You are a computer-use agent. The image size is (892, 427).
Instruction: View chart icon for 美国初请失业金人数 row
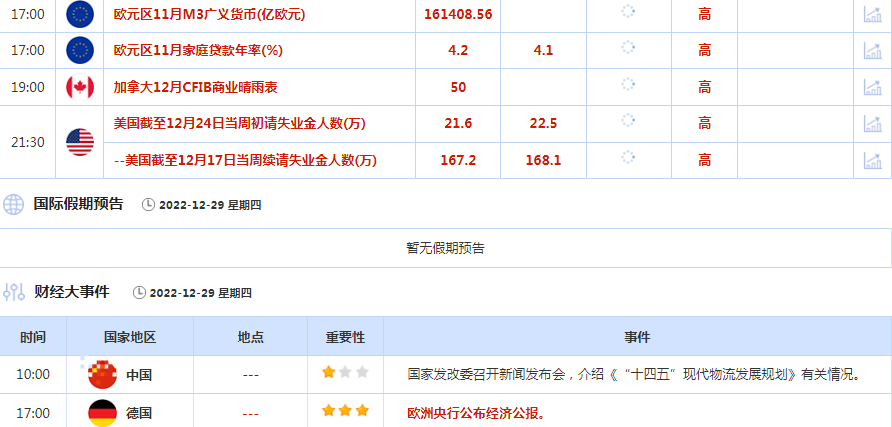point(872,123)
